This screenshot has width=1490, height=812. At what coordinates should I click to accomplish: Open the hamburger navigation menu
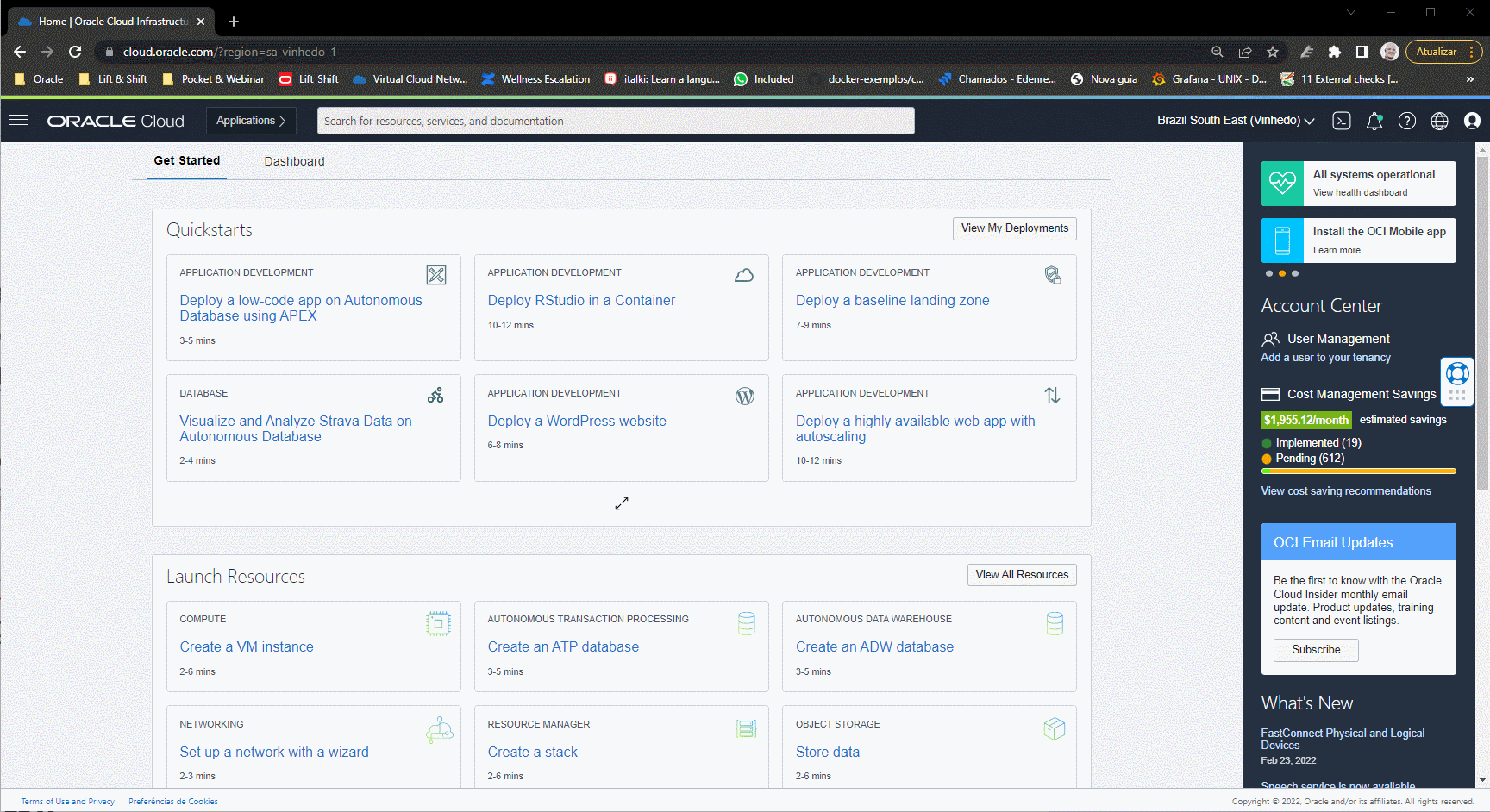[x=18, y=121]
